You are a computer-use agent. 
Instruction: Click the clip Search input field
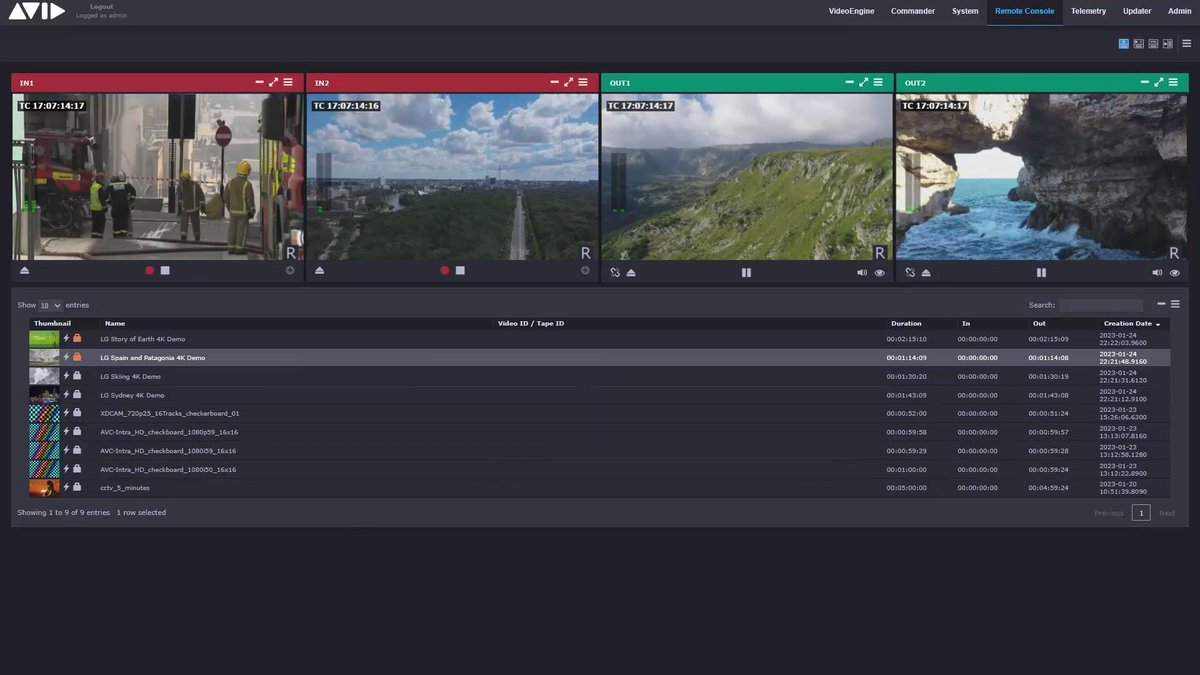click(x=1101, y=305)
